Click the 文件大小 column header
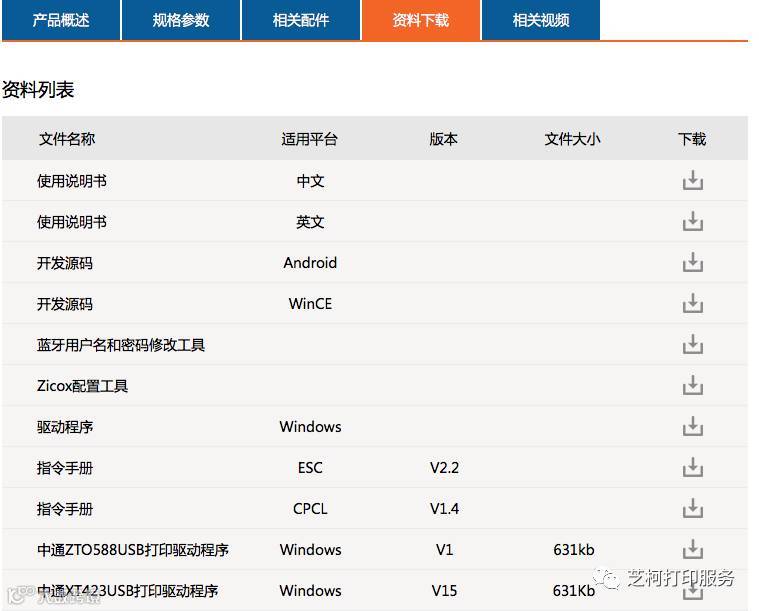 pos(573,139)
